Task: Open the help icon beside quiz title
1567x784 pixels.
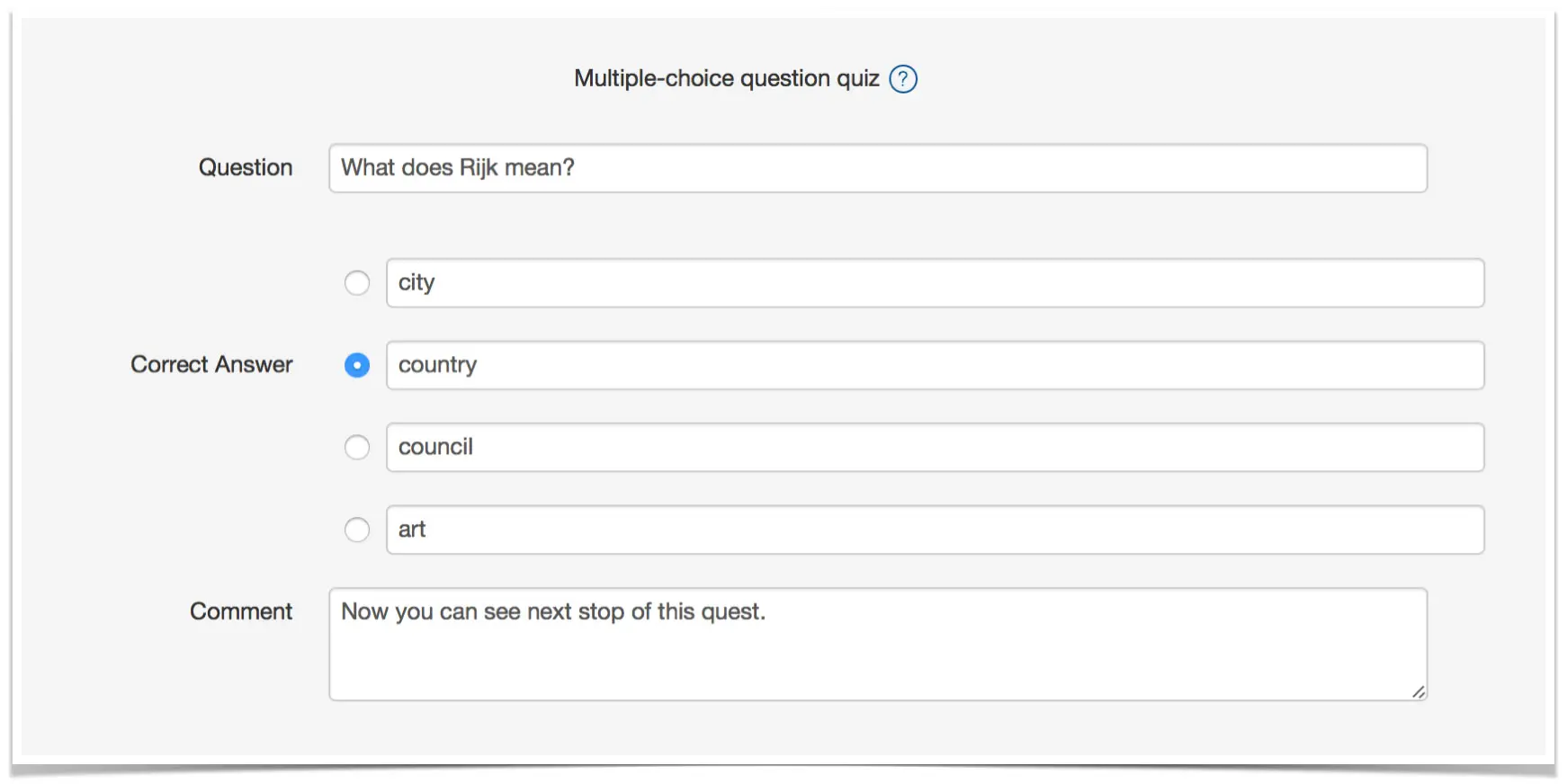Action: tap(903, 79)
